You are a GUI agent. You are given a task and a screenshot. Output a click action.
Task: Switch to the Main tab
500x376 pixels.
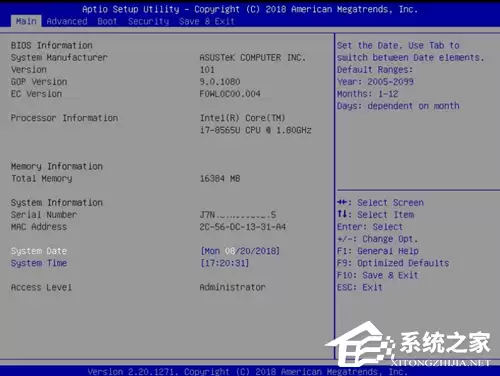(x=26, y=21)
